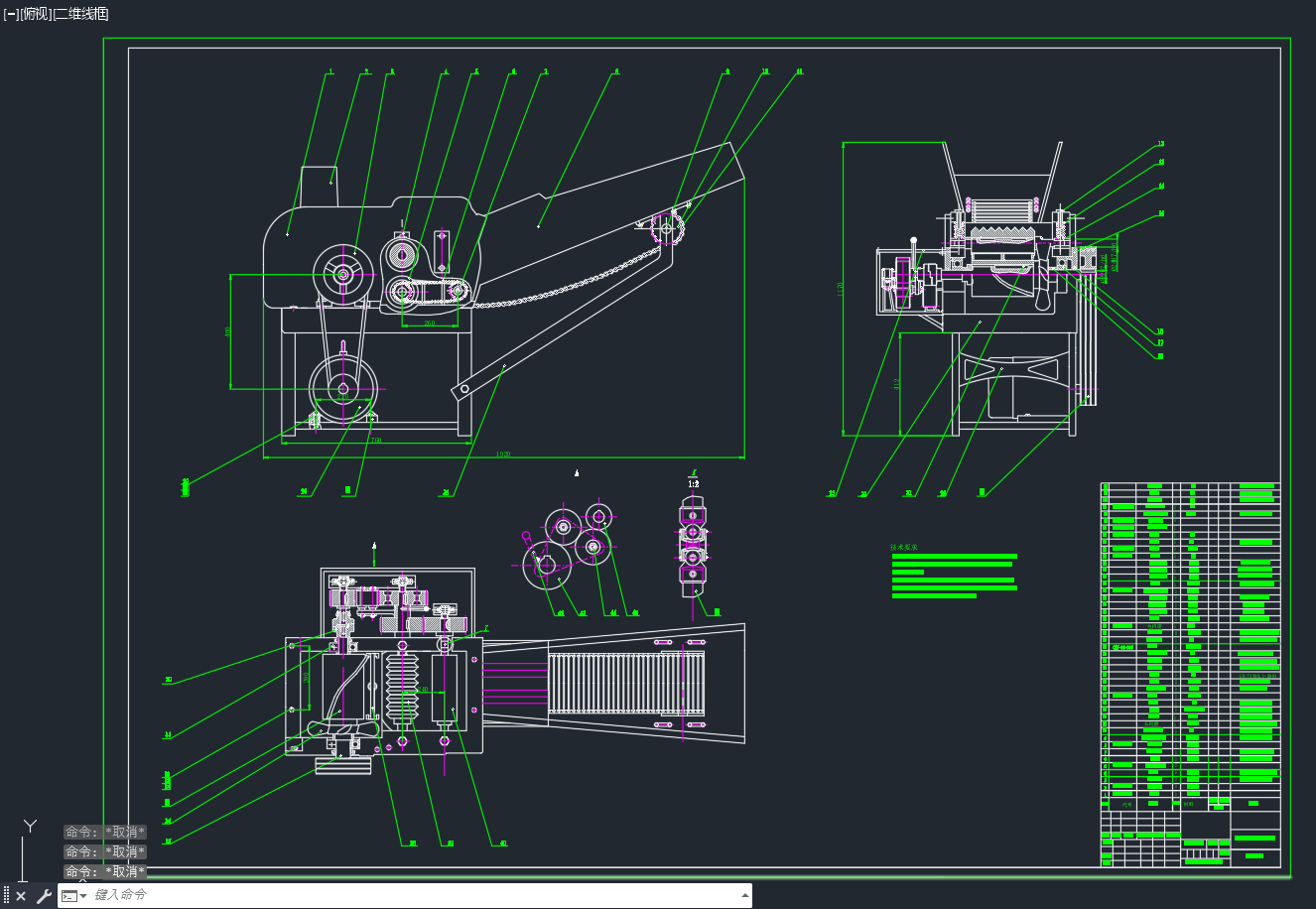This screenshot has height=909, width=1316.
Task: Click the command line grip handle
Action: 6,896
